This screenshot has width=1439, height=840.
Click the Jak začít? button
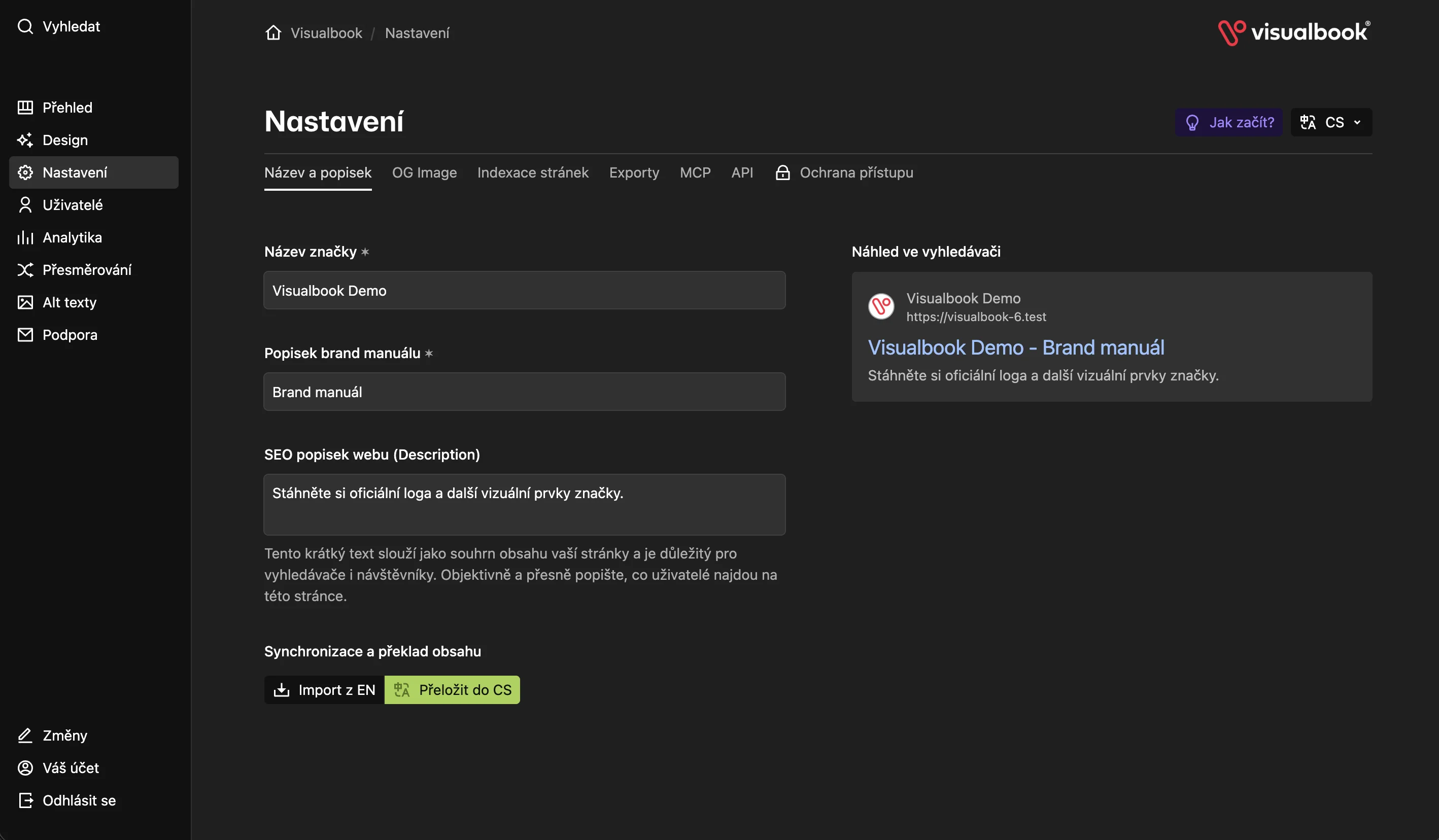pos(1229,122)
